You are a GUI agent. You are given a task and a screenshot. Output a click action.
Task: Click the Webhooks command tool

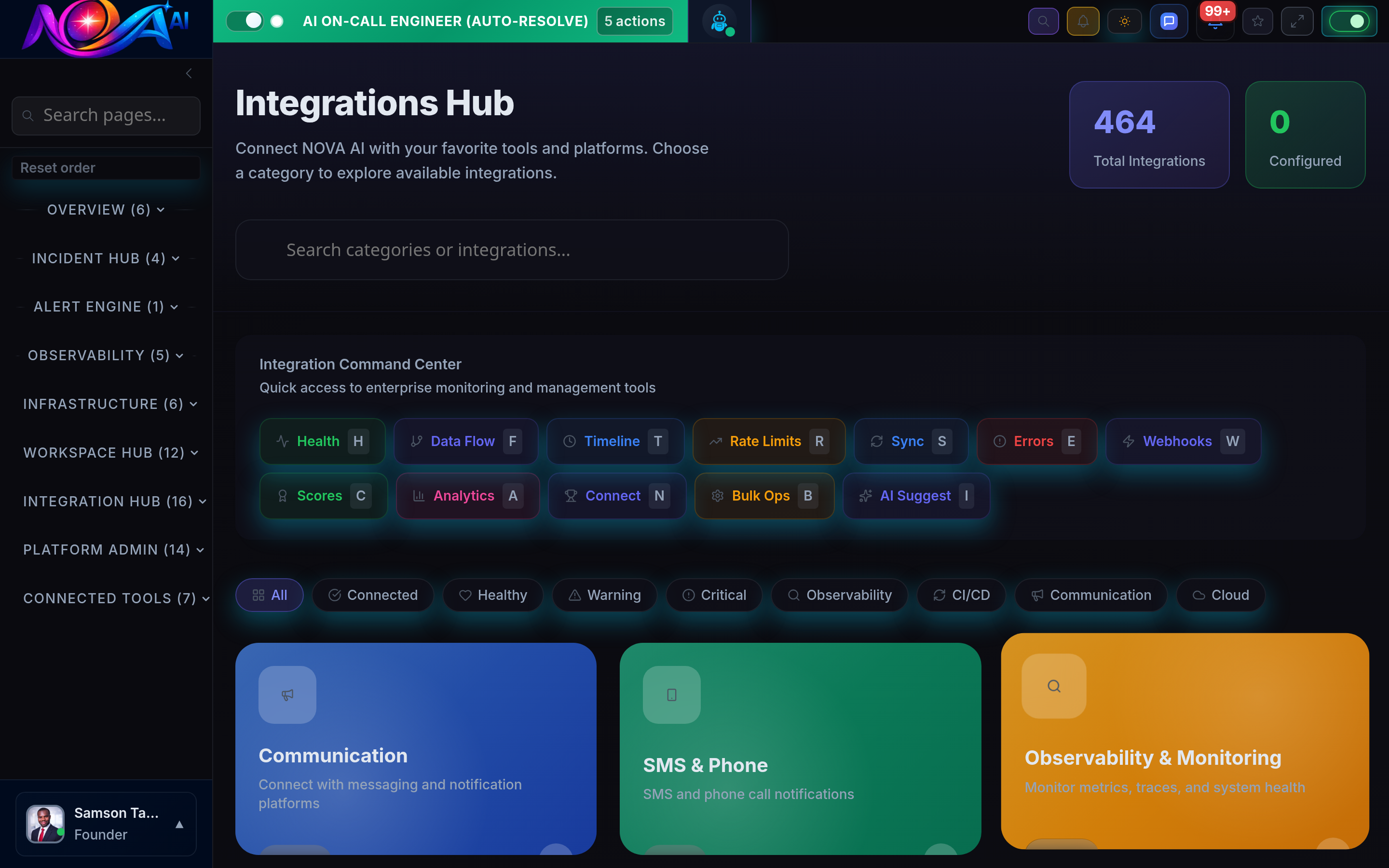pos(1183,441)
